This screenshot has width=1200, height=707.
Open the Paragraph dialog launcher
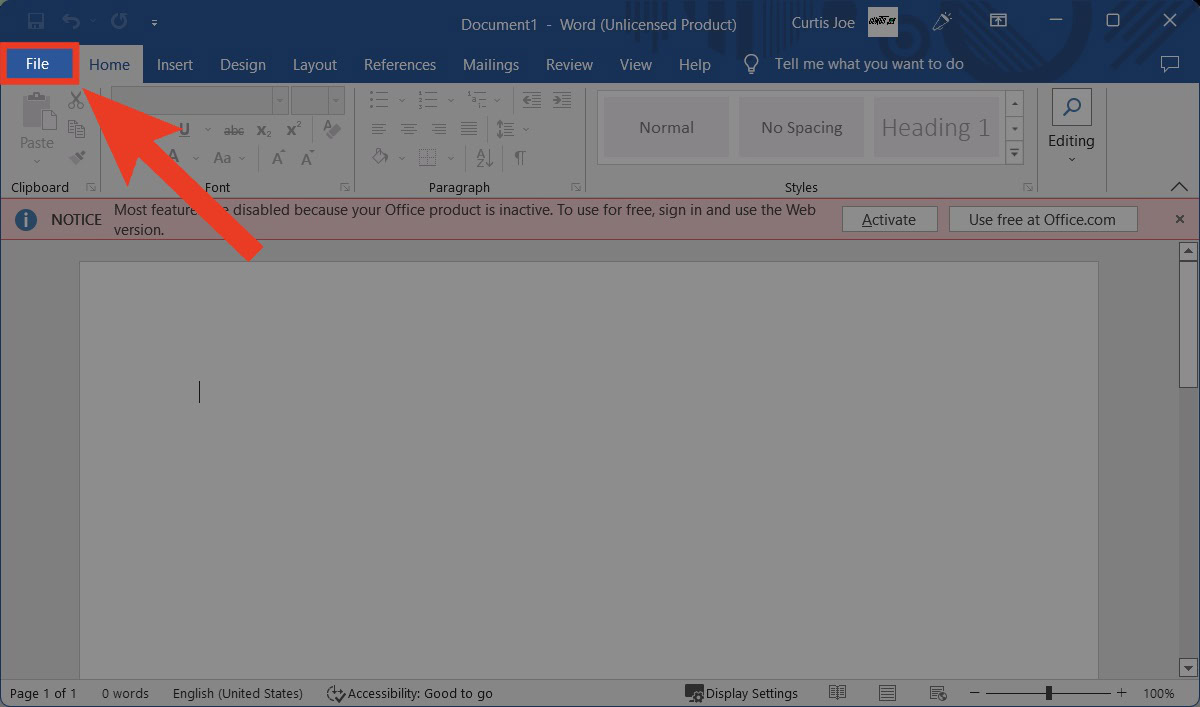[x=576, y=187]
